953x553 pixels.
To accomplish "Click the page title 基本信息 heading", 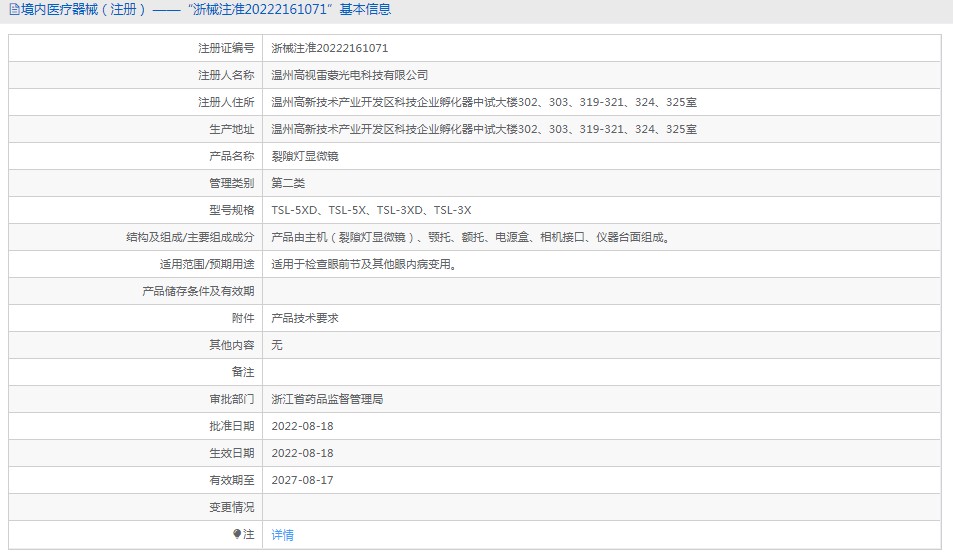I will (365, 10).
